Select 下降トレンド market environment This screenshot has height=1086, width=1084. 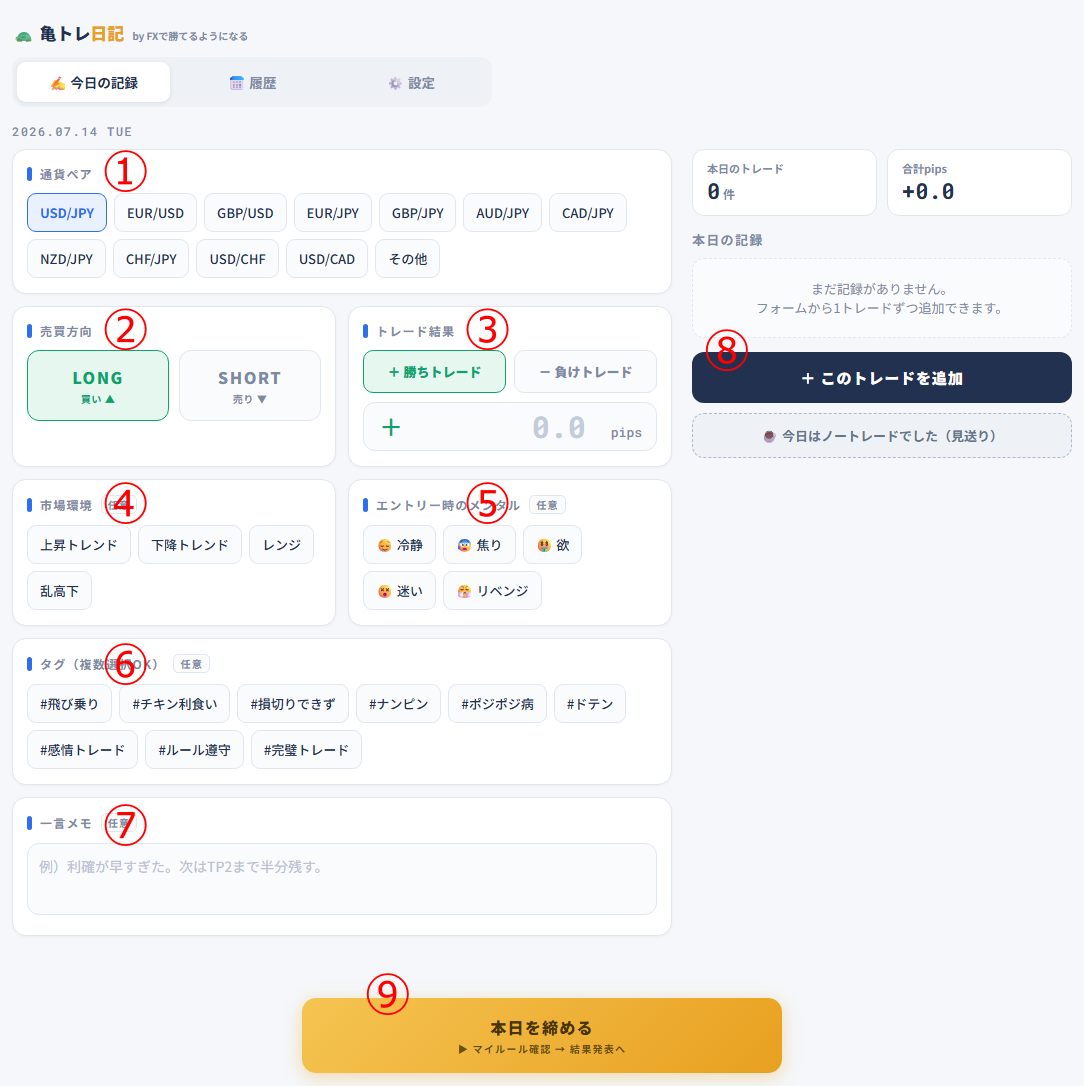click(190, 544)
